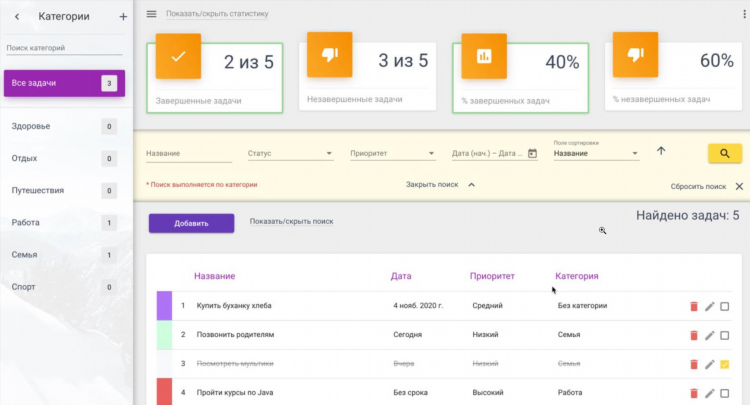
Task: Edit task Купить буханку хлеба
Action: pos(709,306)
